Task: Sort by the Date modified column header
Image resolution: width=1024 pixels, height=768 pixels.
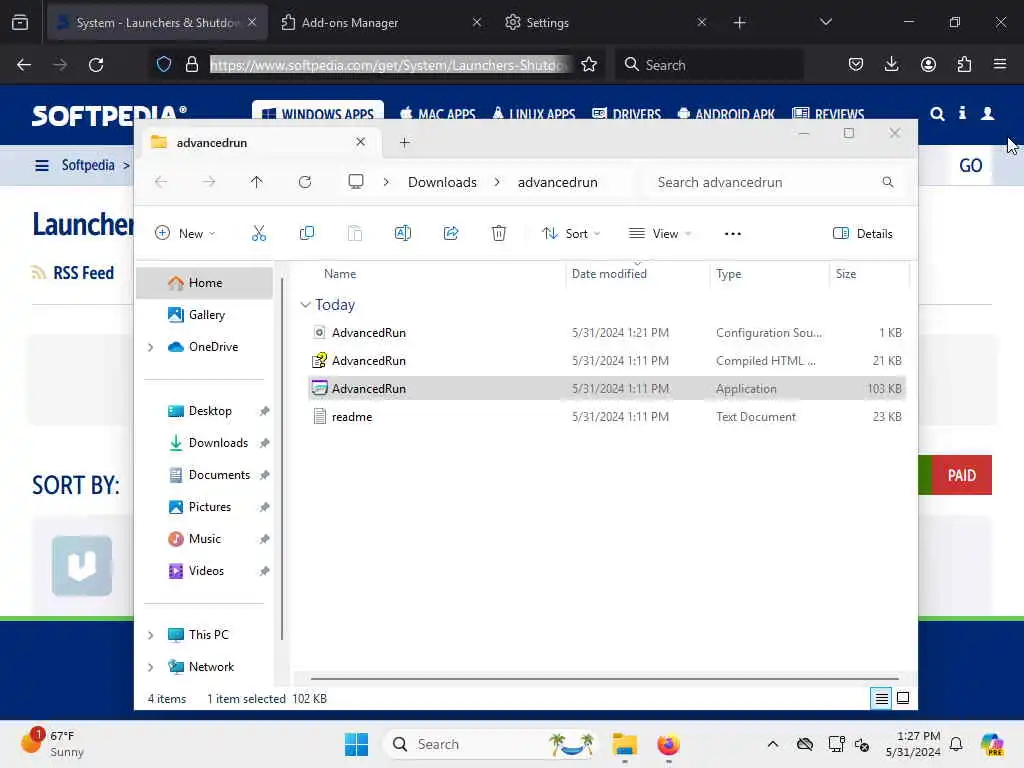Action: tap(637, 274)
